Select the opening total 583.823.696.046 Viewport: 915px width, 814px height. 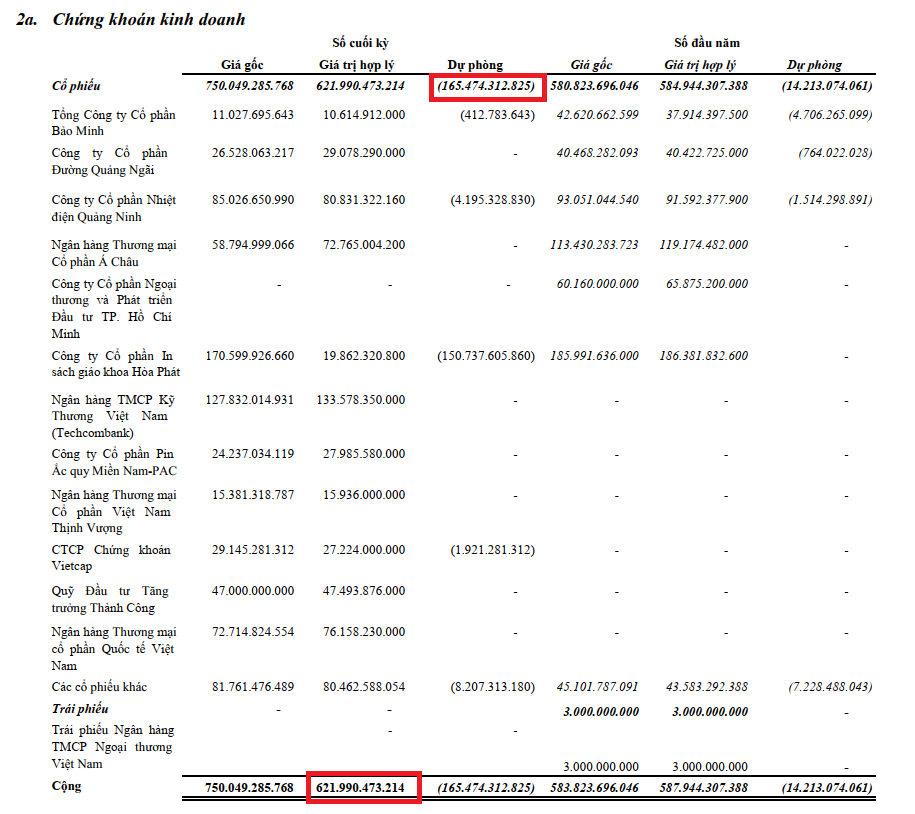(593, 788)
